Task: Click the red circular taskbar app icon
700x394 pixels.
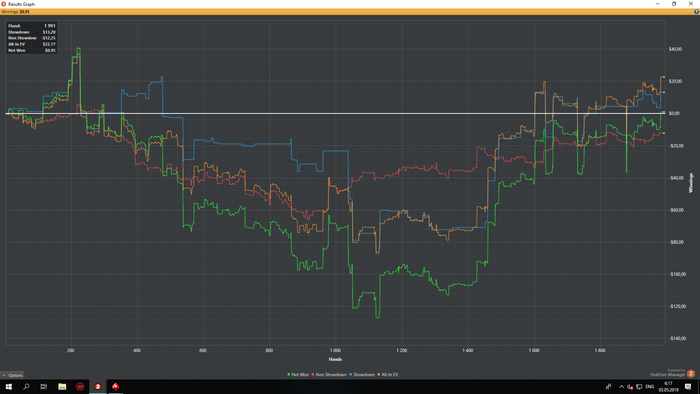Action: pyautogui.click(x=80, y=386)
